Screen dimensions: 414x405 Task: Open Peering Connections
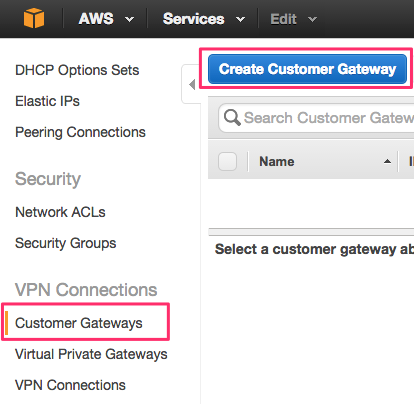coord(80,132)
